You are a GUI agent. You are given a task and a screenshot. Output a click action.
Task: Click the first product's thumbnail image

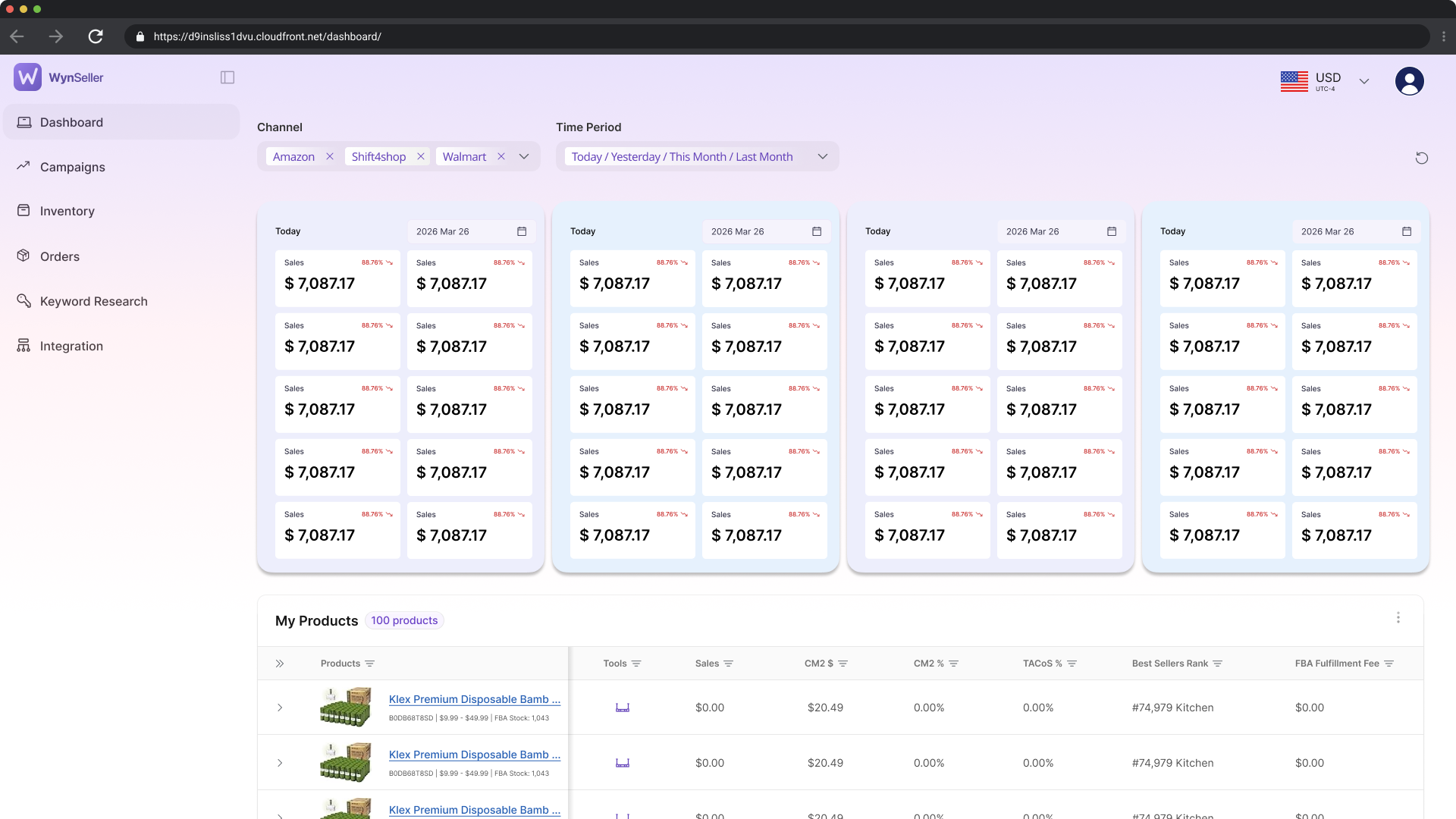coord(346,707)
